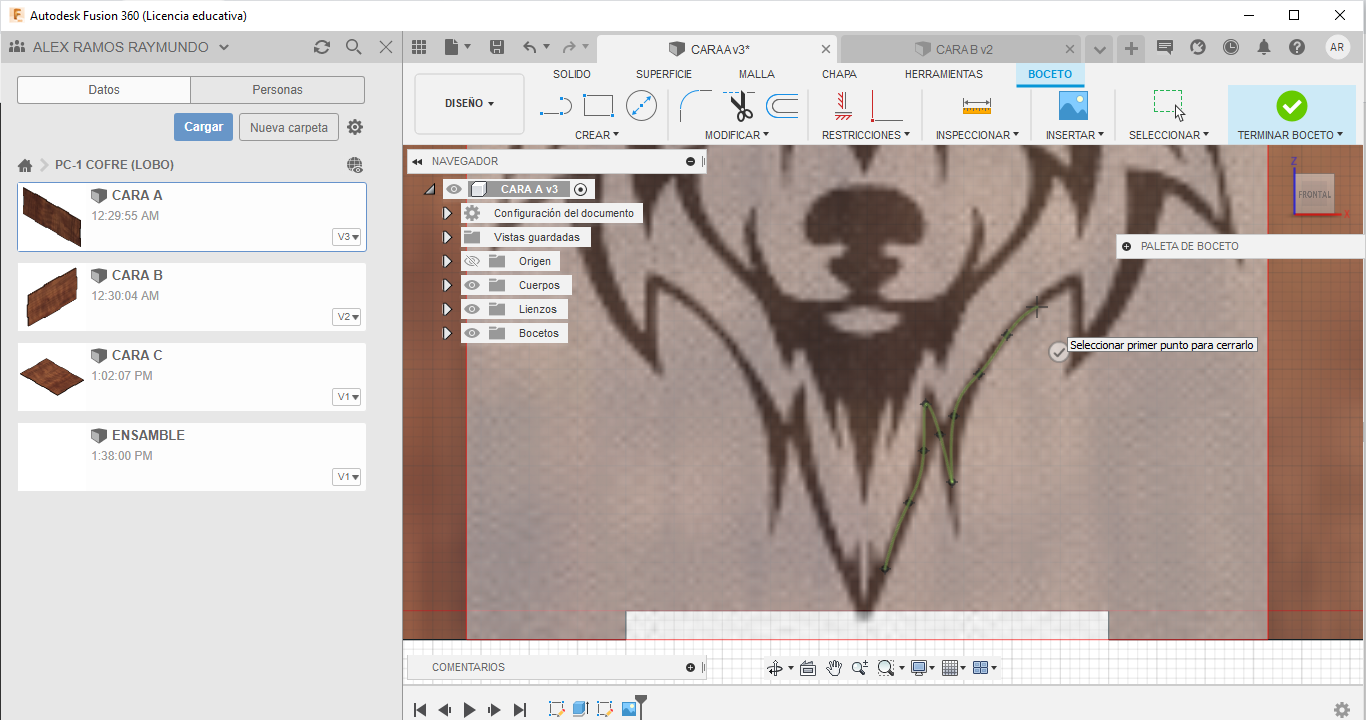Open the Help question mark menu
Screen dimensions: 1366x720
(x=1297, y=47)
